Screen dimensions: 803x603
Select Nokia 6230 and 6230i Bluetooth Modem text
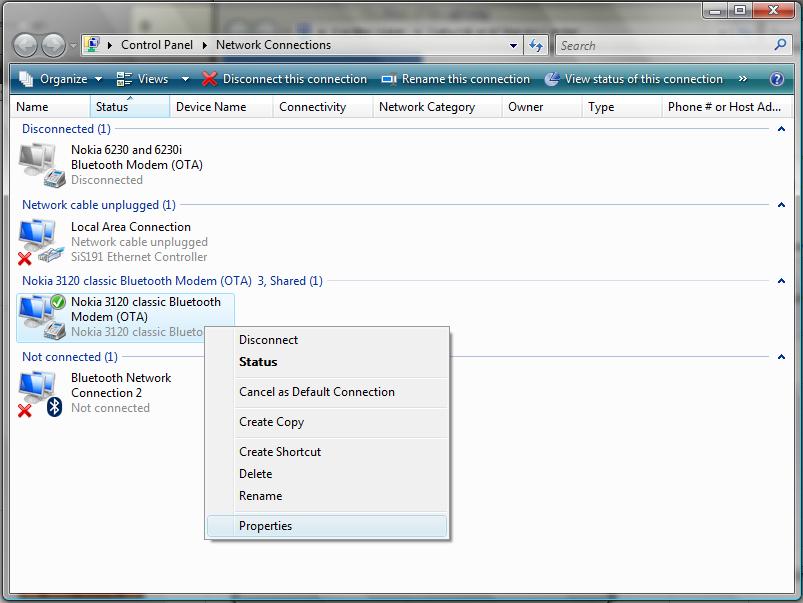tap(137, 157)
